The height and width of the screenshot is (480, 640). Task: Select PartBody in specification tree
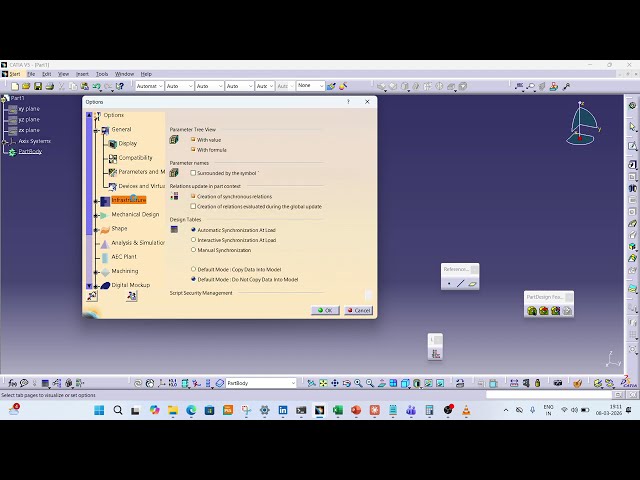click(30, 151)
